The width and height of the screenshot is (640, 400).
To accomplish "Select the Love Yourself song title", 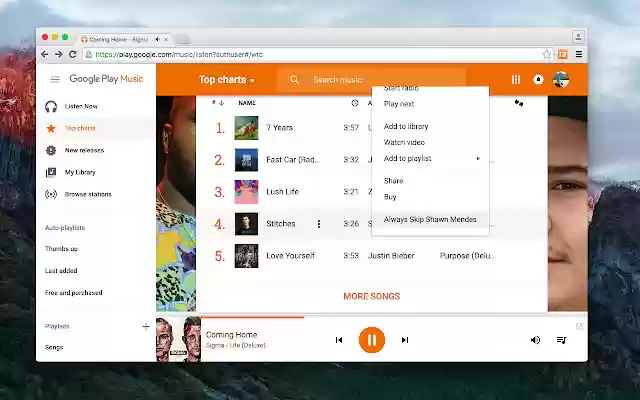I will click(290, 256).
